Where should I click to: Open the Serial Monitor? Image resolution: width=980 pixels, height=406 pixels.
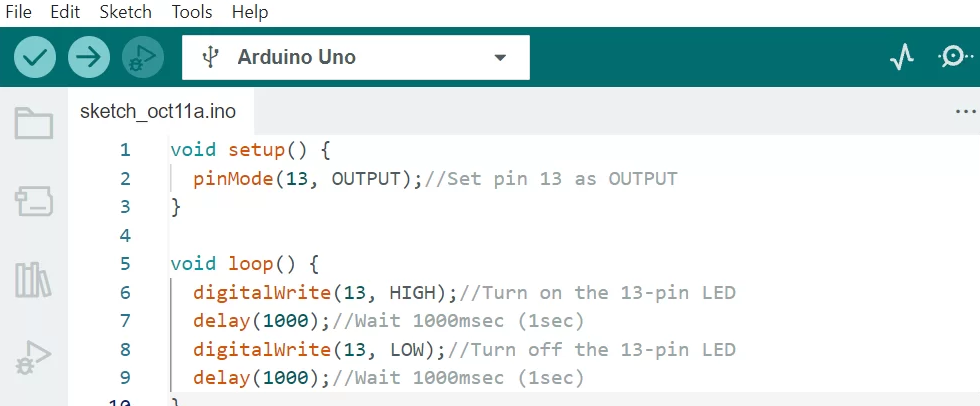[x=954, y=57]
